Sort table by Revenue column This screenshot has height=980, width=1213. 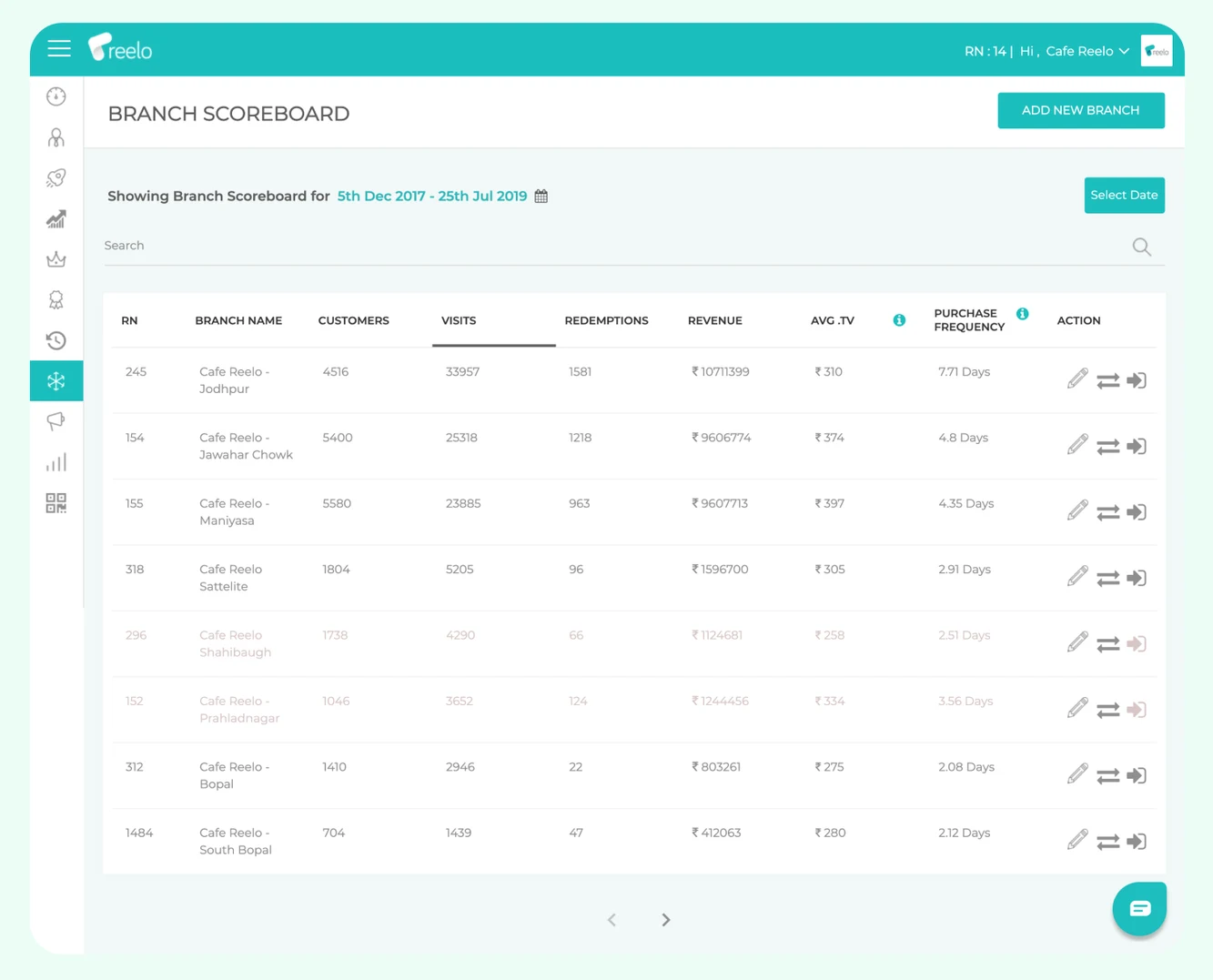(x=715, y=320)
